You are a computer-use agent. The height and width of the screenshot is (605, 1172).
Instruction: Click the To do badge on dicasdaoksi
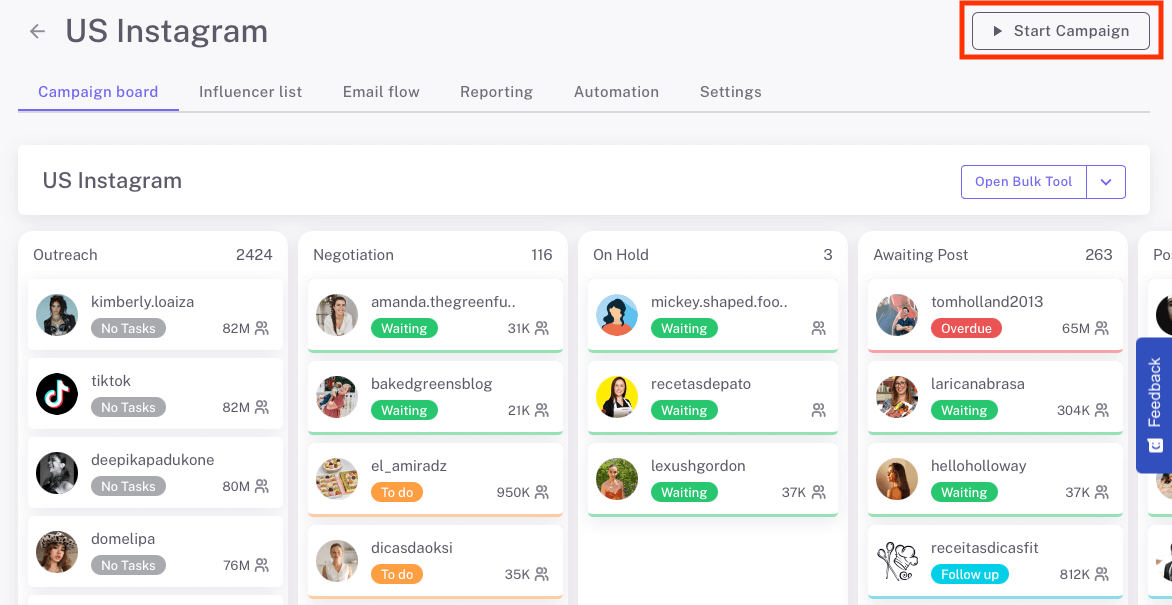coord(397,574)
